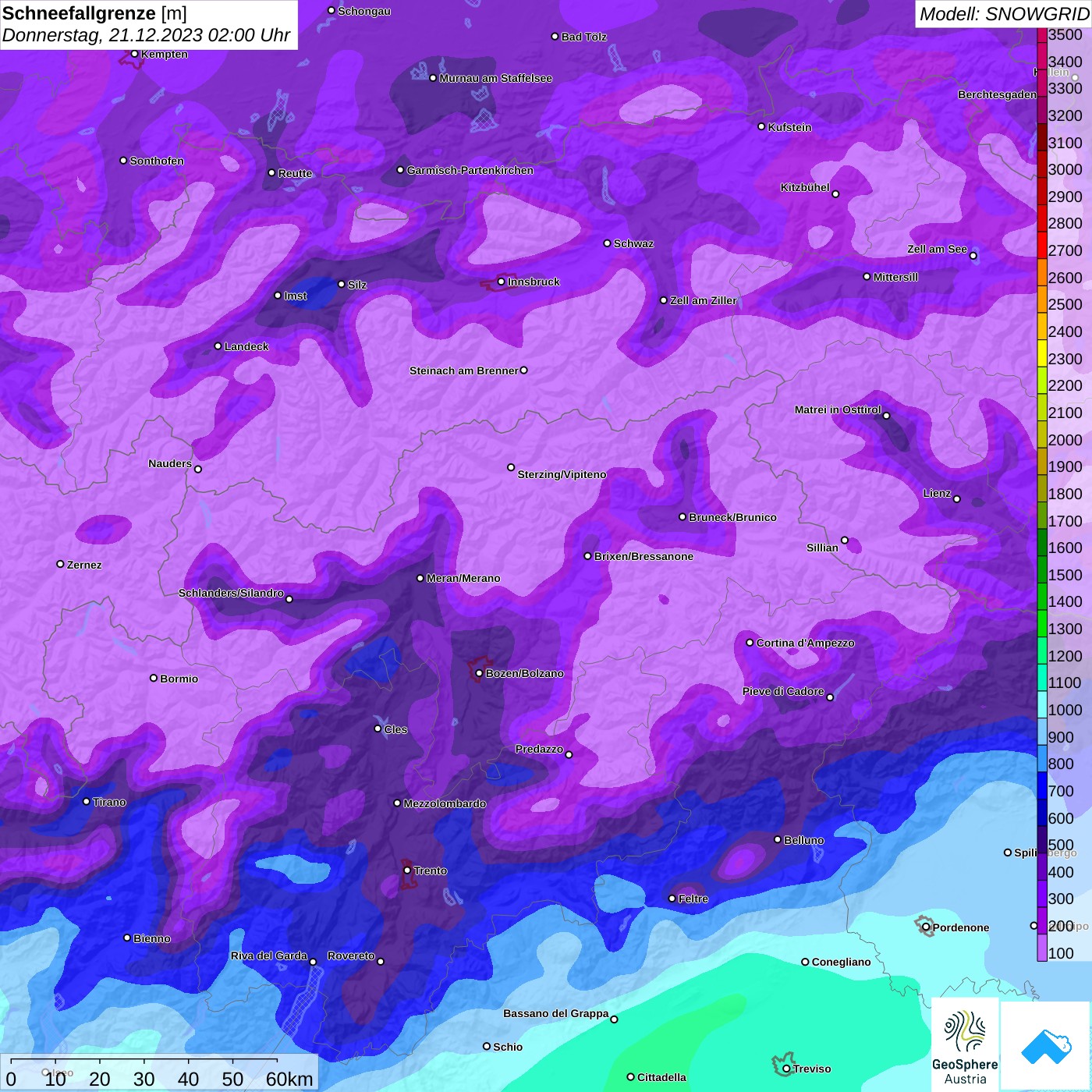Click the Mezzolombardo label

point(445,803)
